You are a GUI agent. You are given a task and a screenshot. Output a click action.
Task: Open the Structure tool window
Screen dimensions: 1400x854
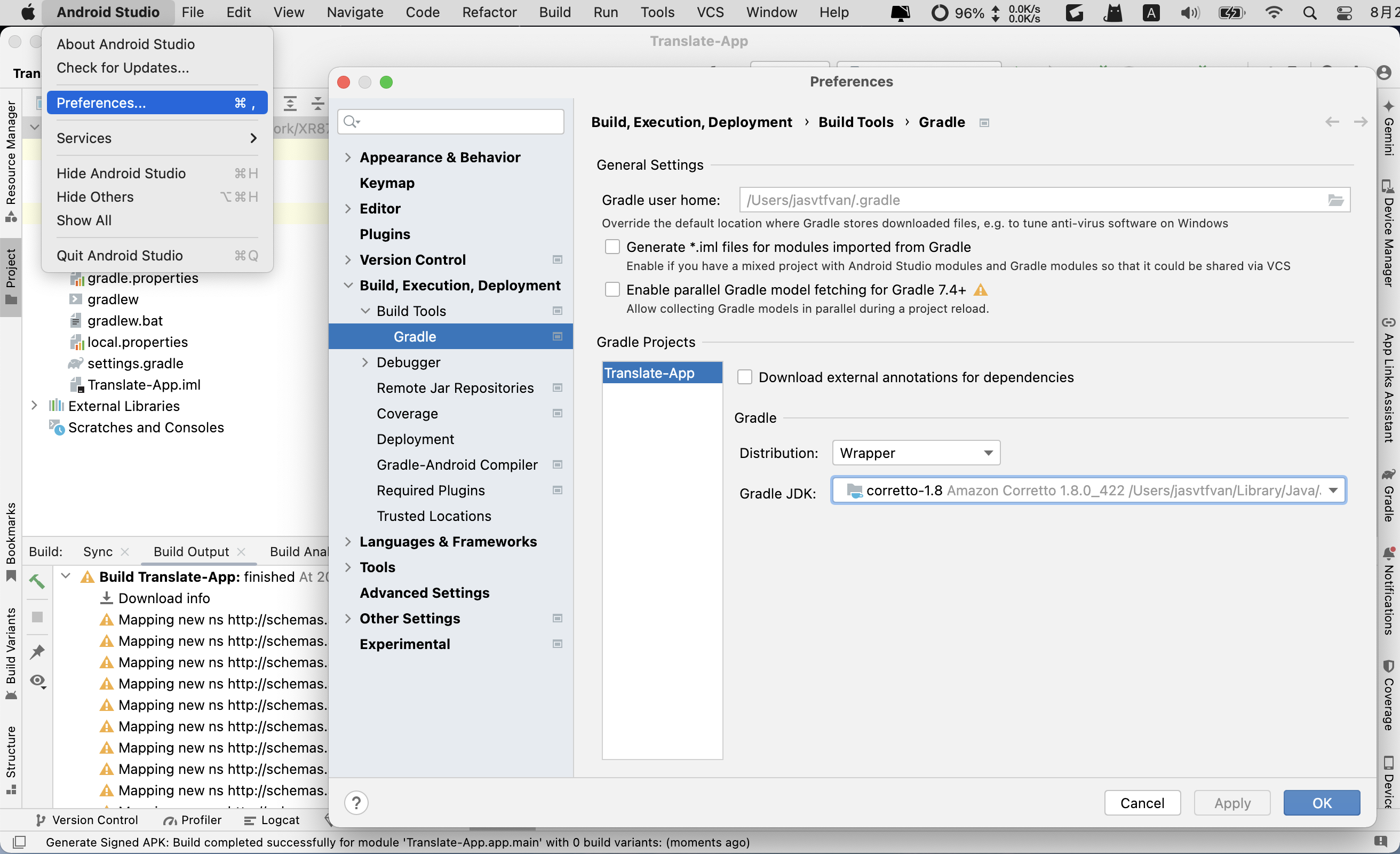click(11, 760)
